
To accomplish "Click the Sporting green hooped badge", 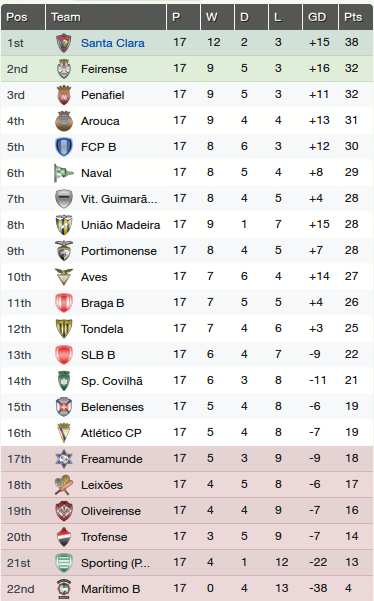I will point(64,563).
